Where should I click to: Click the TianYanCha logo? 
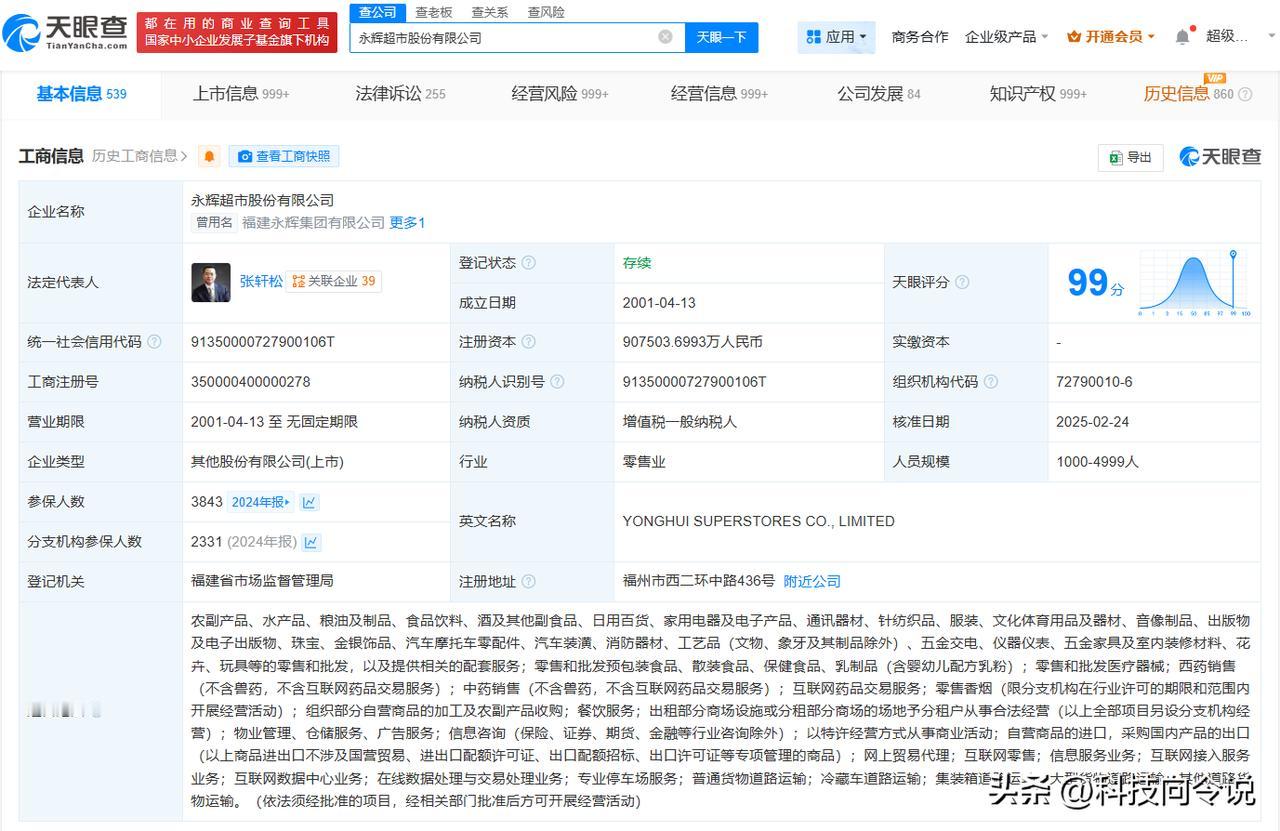[x=66, y=33]
